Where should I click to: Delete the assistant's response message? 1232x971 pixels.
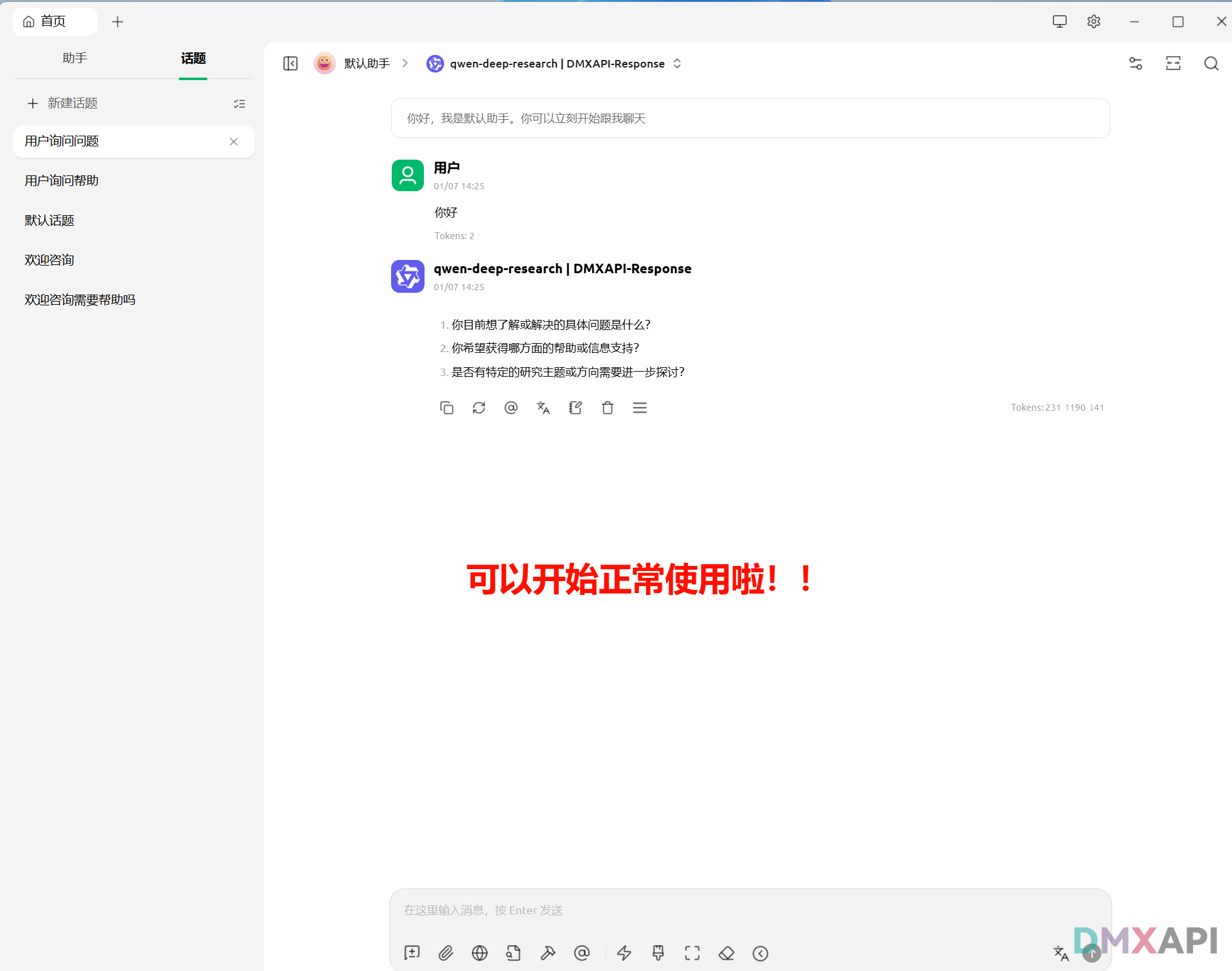[x=607, y=408]
